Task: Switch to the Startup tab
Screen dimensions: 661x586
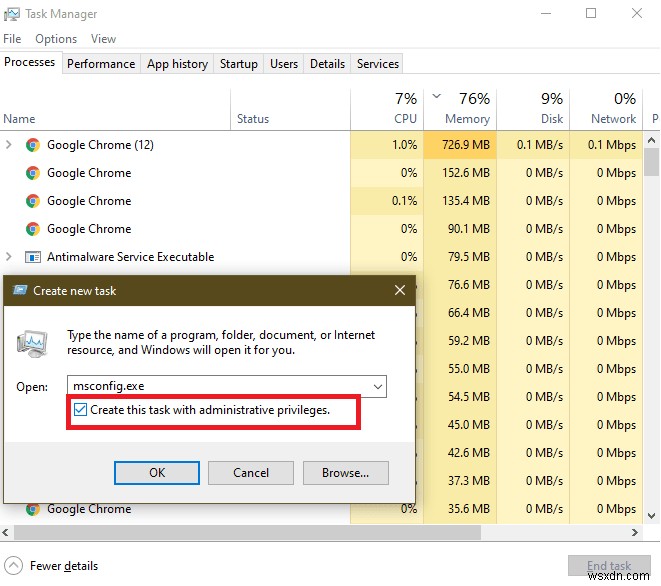Action: (239, 64)
